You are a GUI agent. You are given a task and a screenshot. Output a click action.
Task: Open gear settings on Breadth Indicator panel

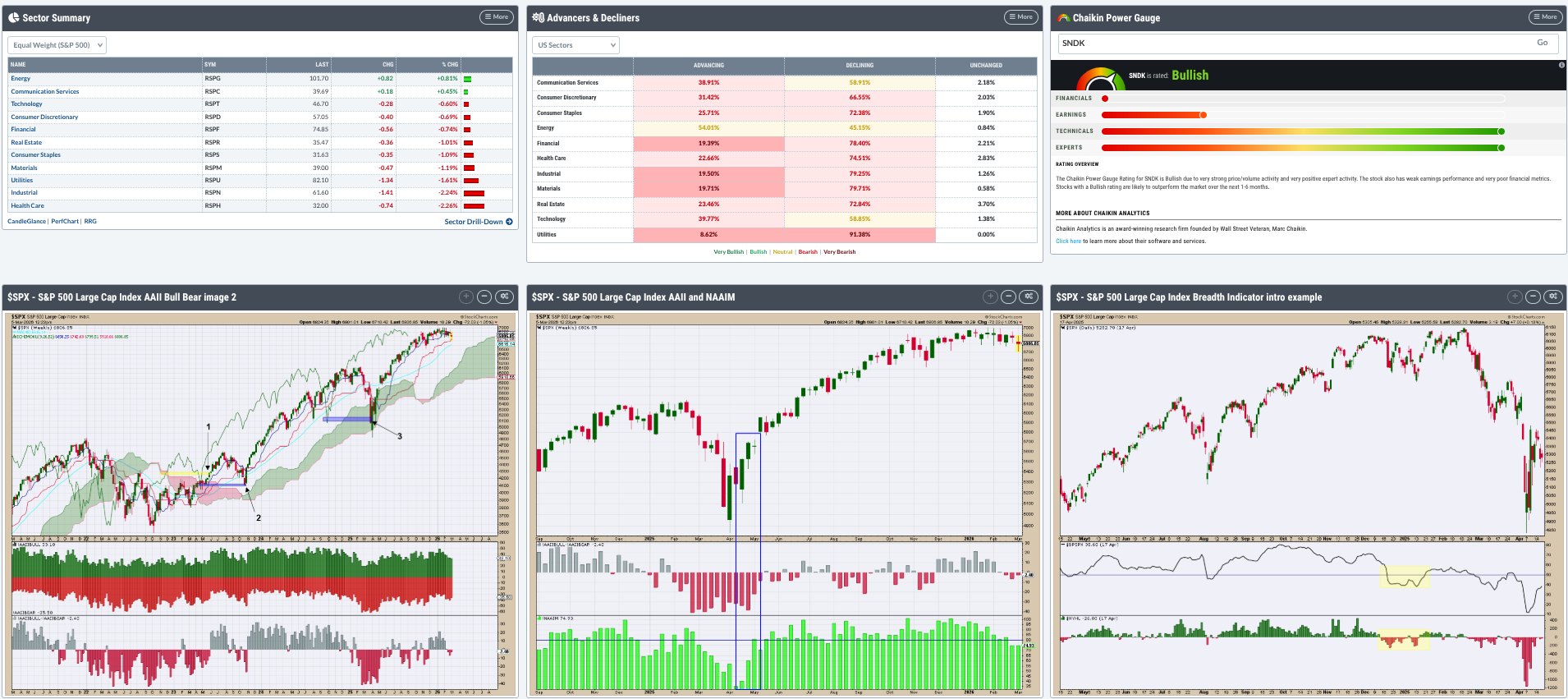pyautogui.click(x=1553, y=297)
